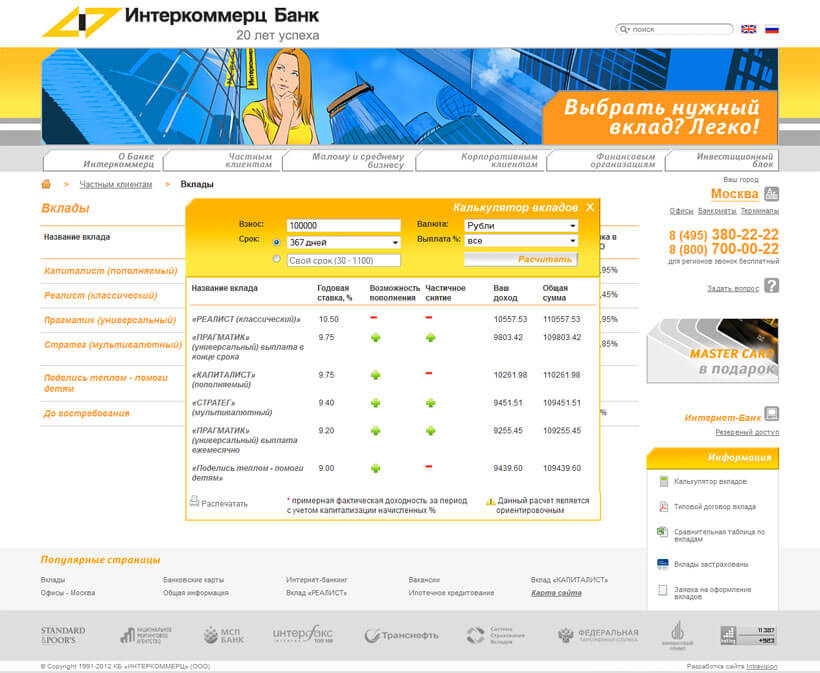The image size is (820, 673).
Task: Follow Частным клиентам breadcrumb link
Action: (116, 185)
